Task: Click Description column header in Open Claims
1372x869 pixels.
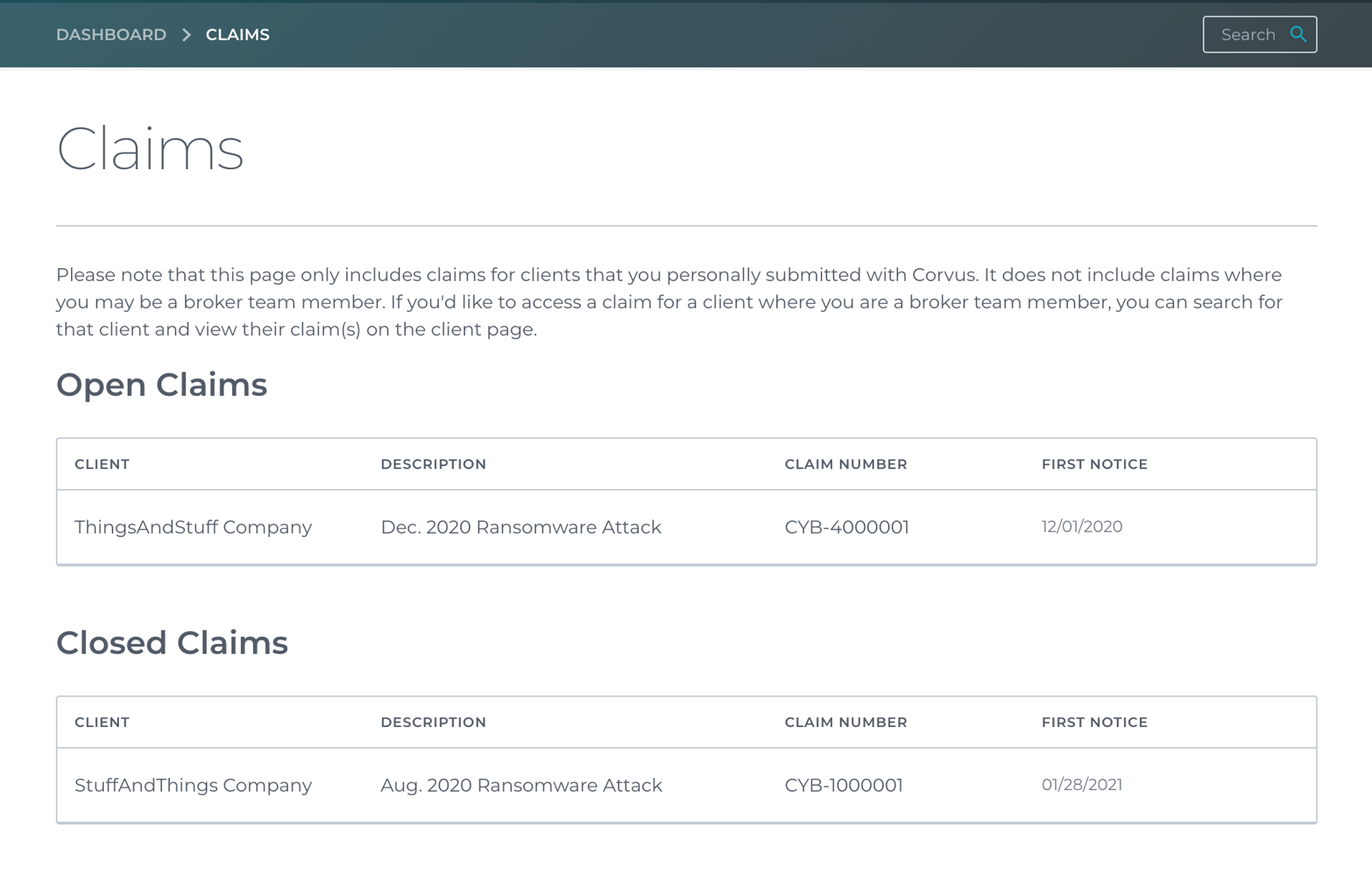Action: [433, 464]
